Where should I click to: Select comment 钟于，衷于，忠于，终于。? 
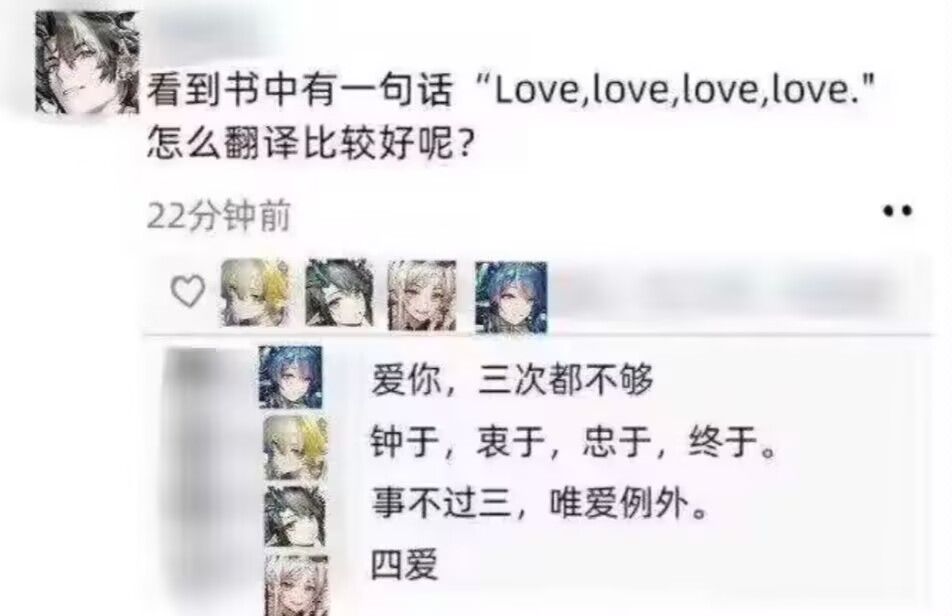coord(574,441)
